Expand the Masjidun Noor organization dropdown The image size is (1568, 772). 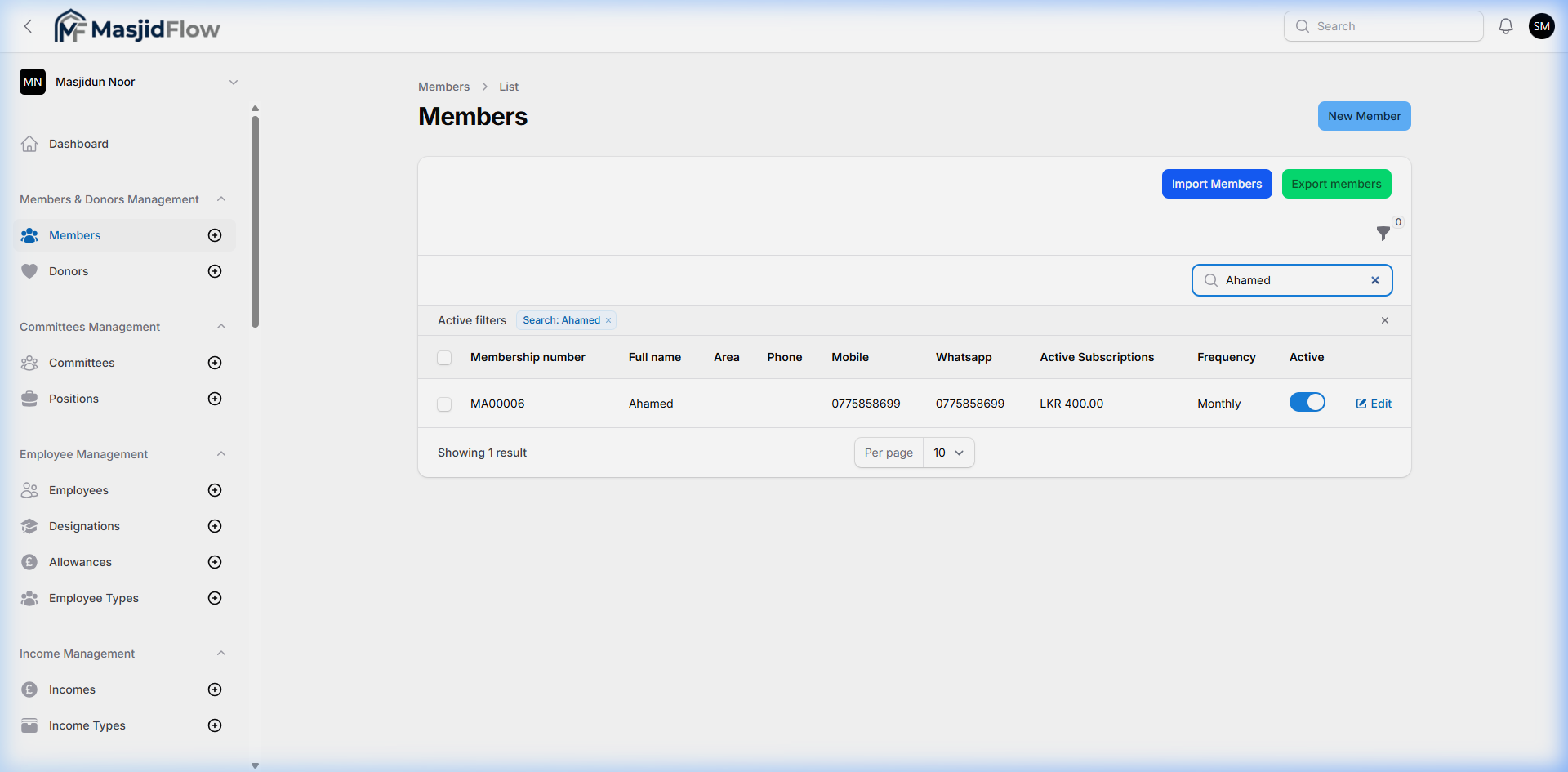coord(234,82)
